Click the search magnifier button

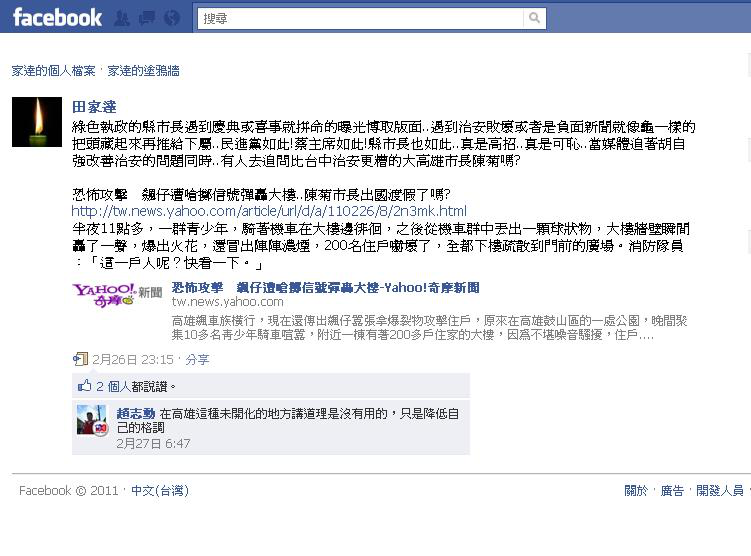click(x=535, y=18)
